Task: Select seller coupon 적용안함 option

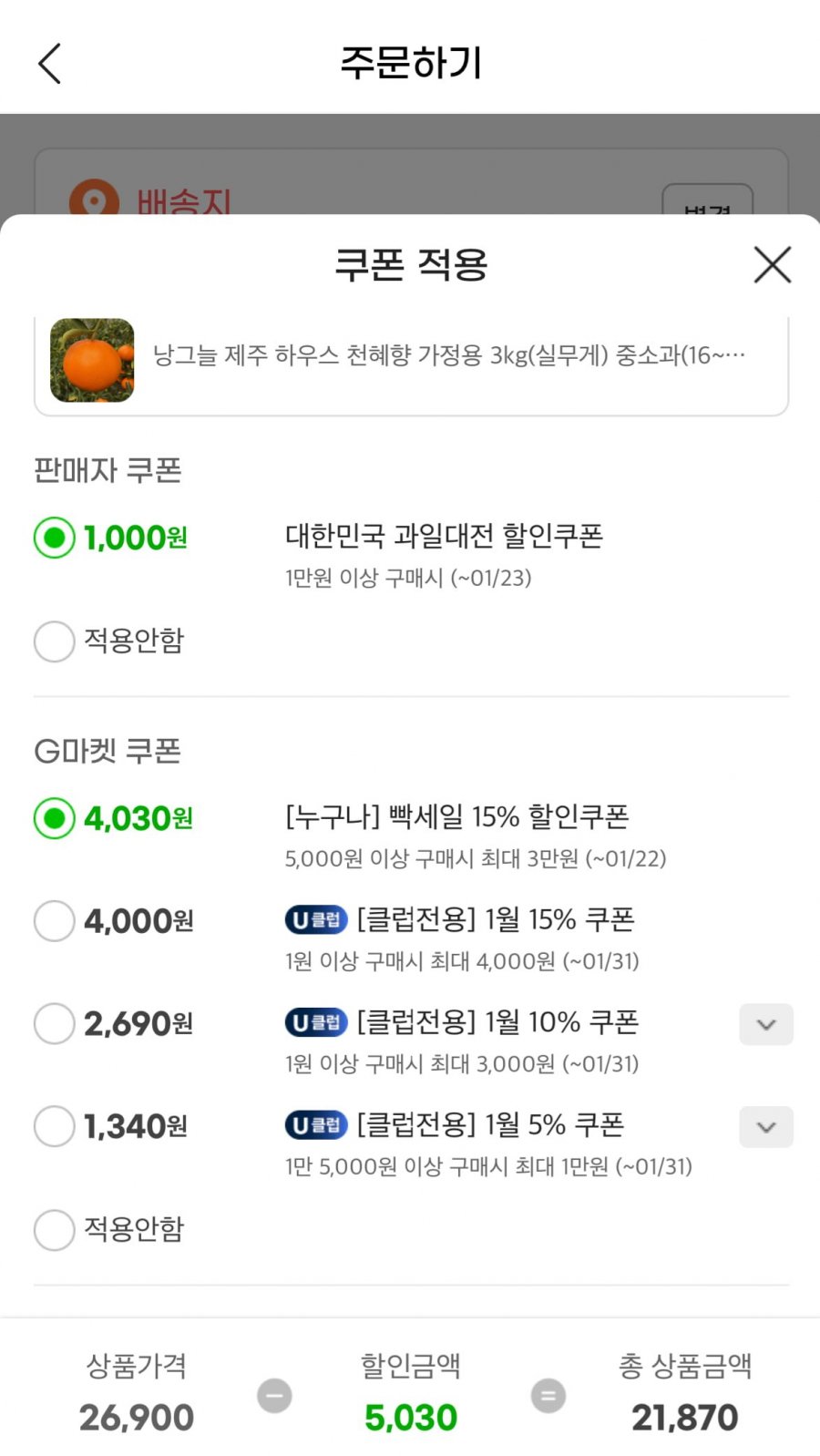Action: (x=55, y=641)
